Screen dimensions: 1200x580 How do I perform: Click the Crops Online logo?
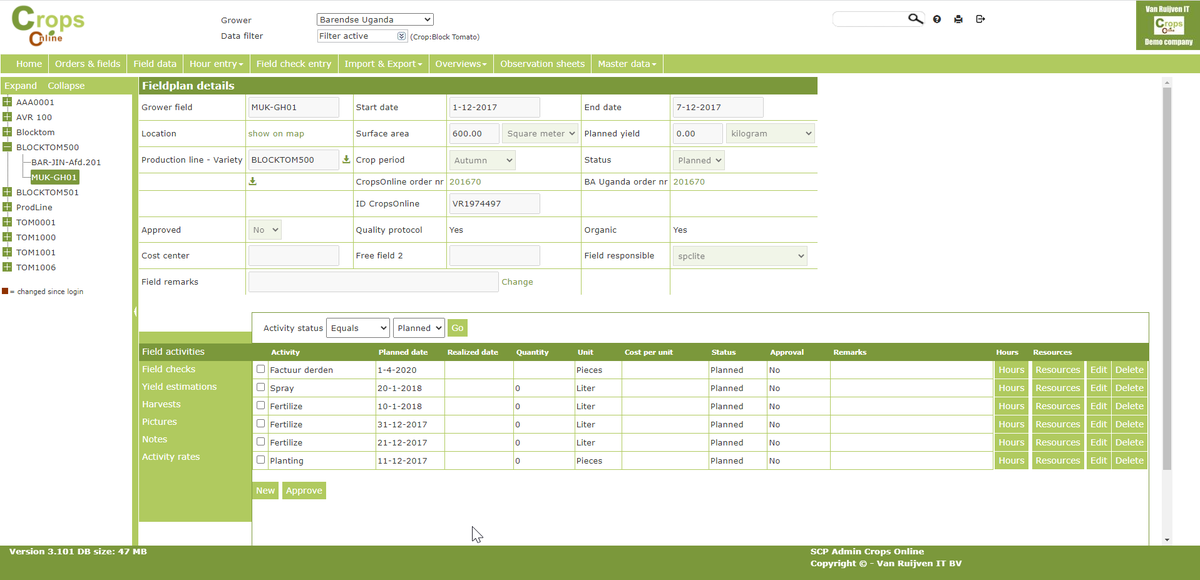tap(47, 25)
